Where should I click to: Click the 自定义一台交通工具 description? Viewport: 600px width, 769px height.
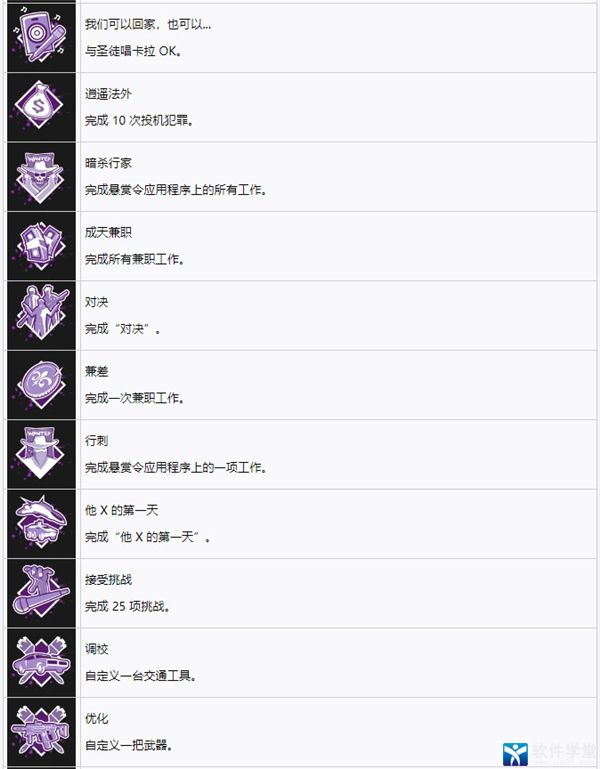(x=140, y=676)
